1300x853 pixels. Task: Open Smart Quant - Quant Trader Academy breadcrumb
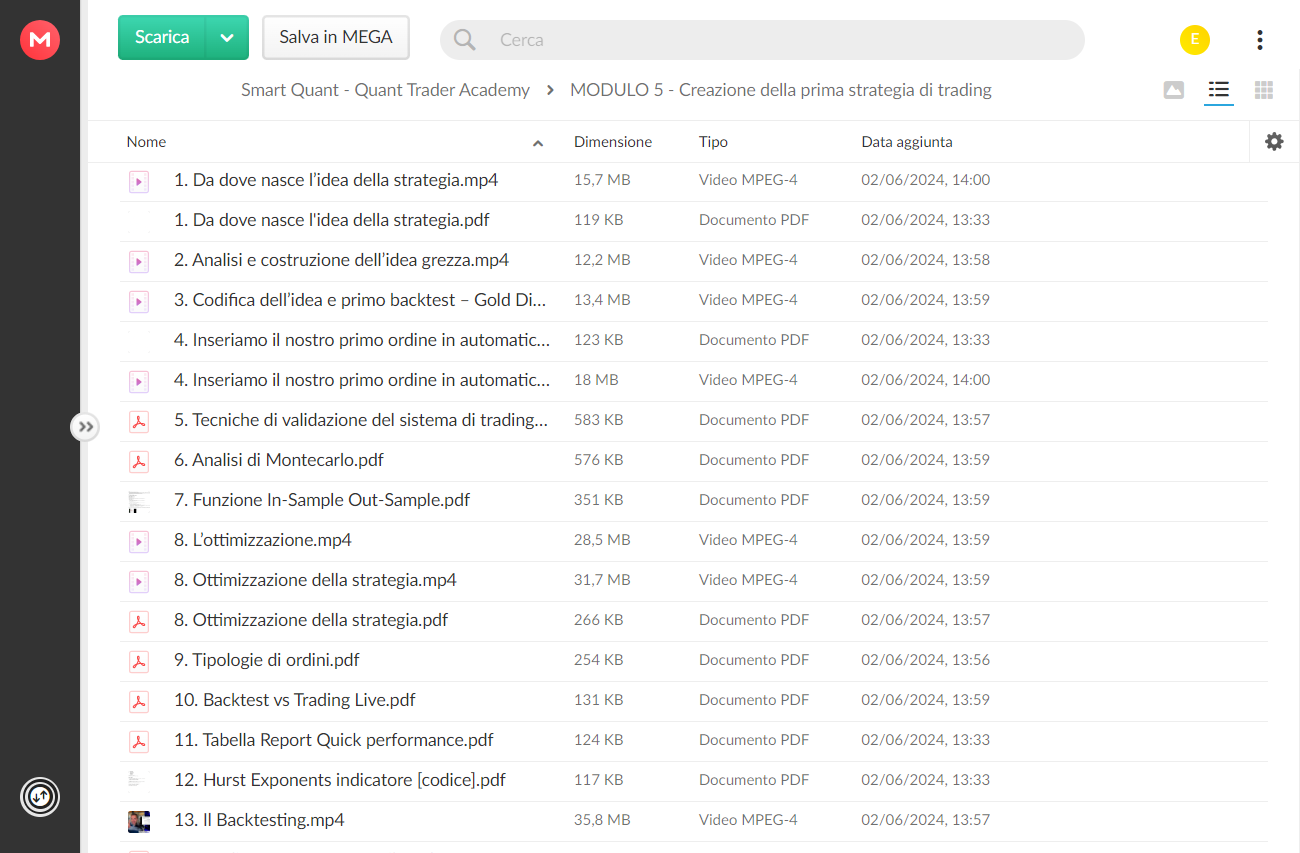[385, 90]
